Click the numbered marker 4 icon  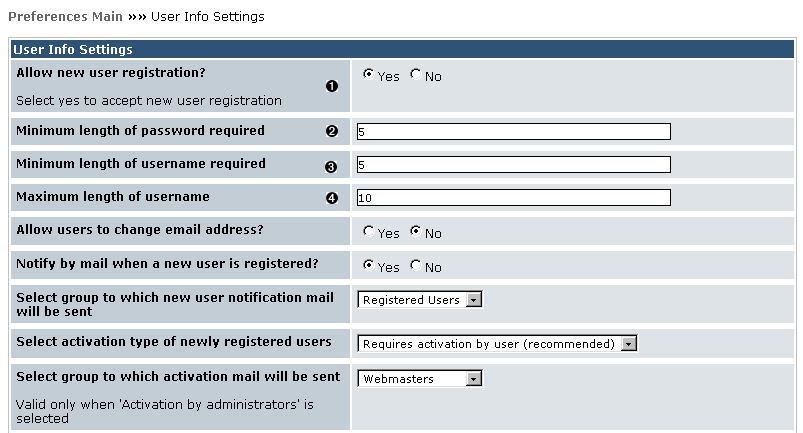[333, 198]
